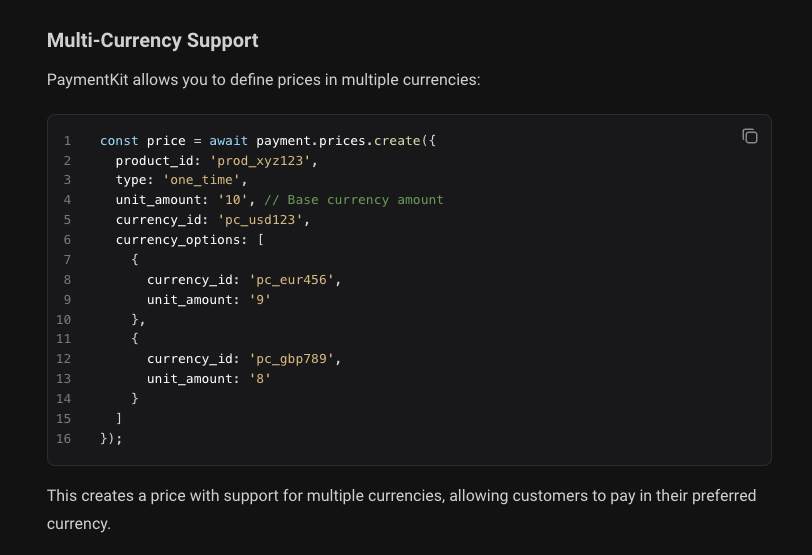The image size is (812, 555).
Task: Click the await keyword in line 1
Action: click(x=228, y=141)
